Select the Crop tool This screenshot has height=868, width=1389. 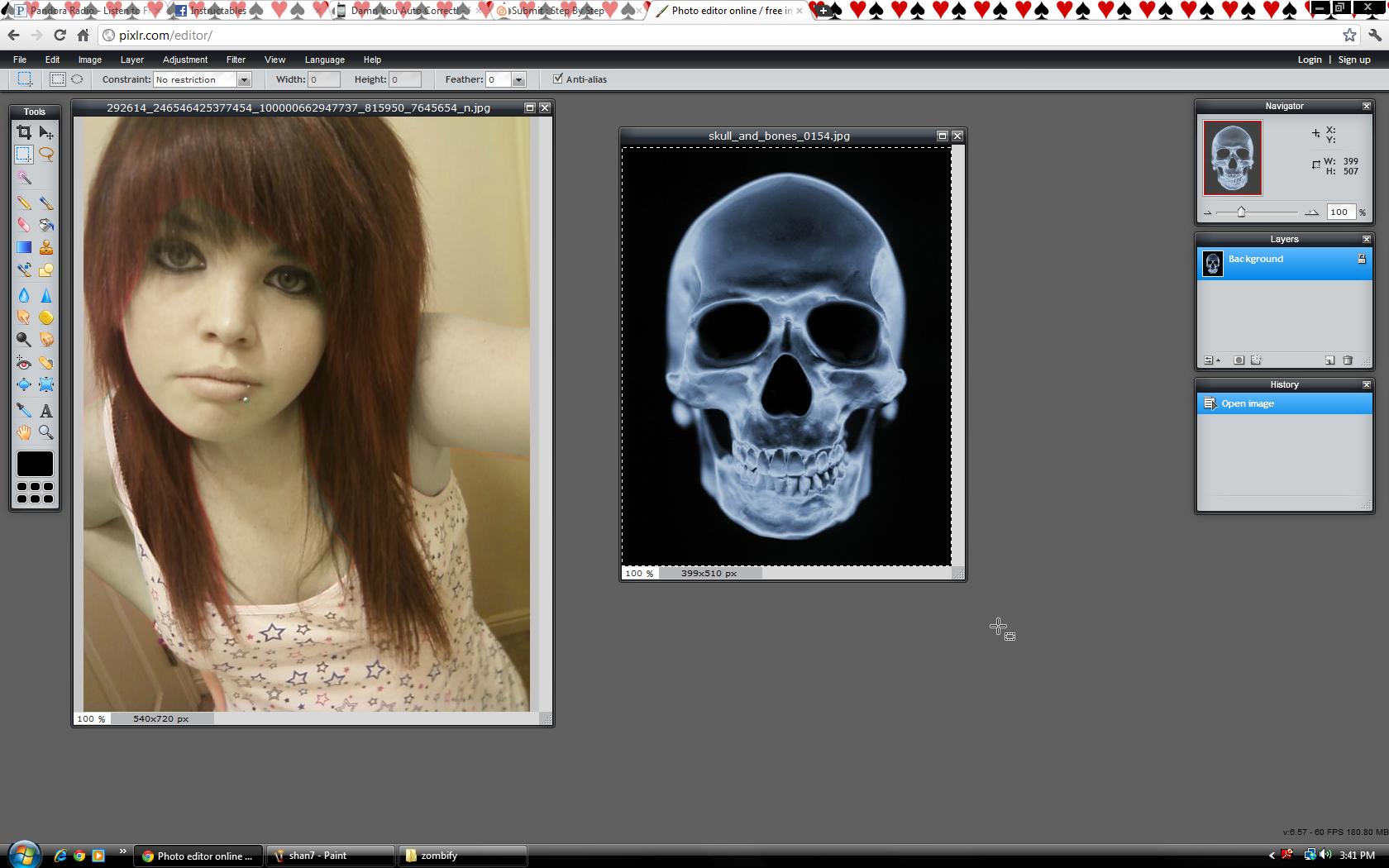pos(24,132)
